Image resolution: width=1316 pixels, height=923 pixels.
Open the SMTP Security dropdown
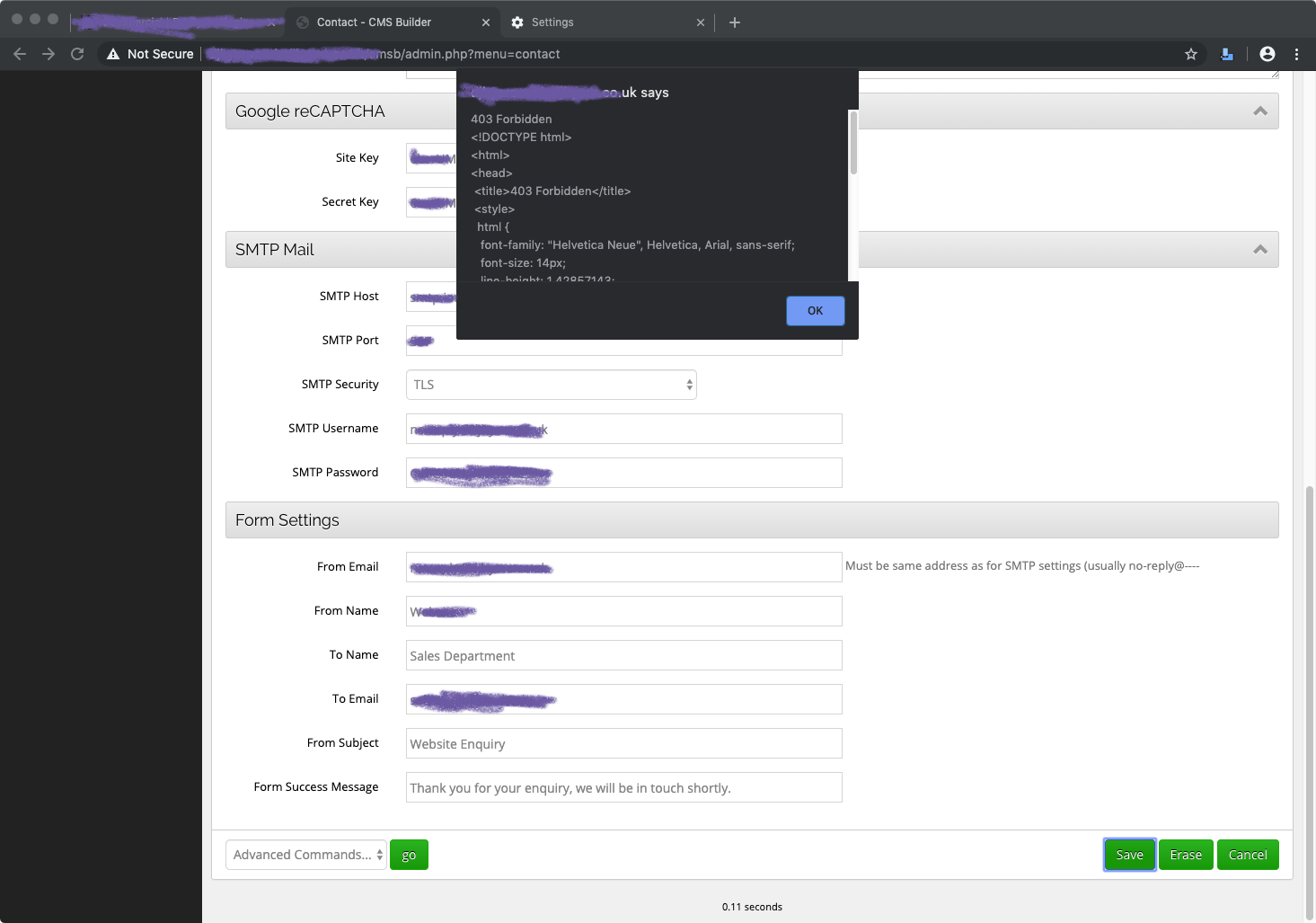pyautogui.click(x=551, y=385)
